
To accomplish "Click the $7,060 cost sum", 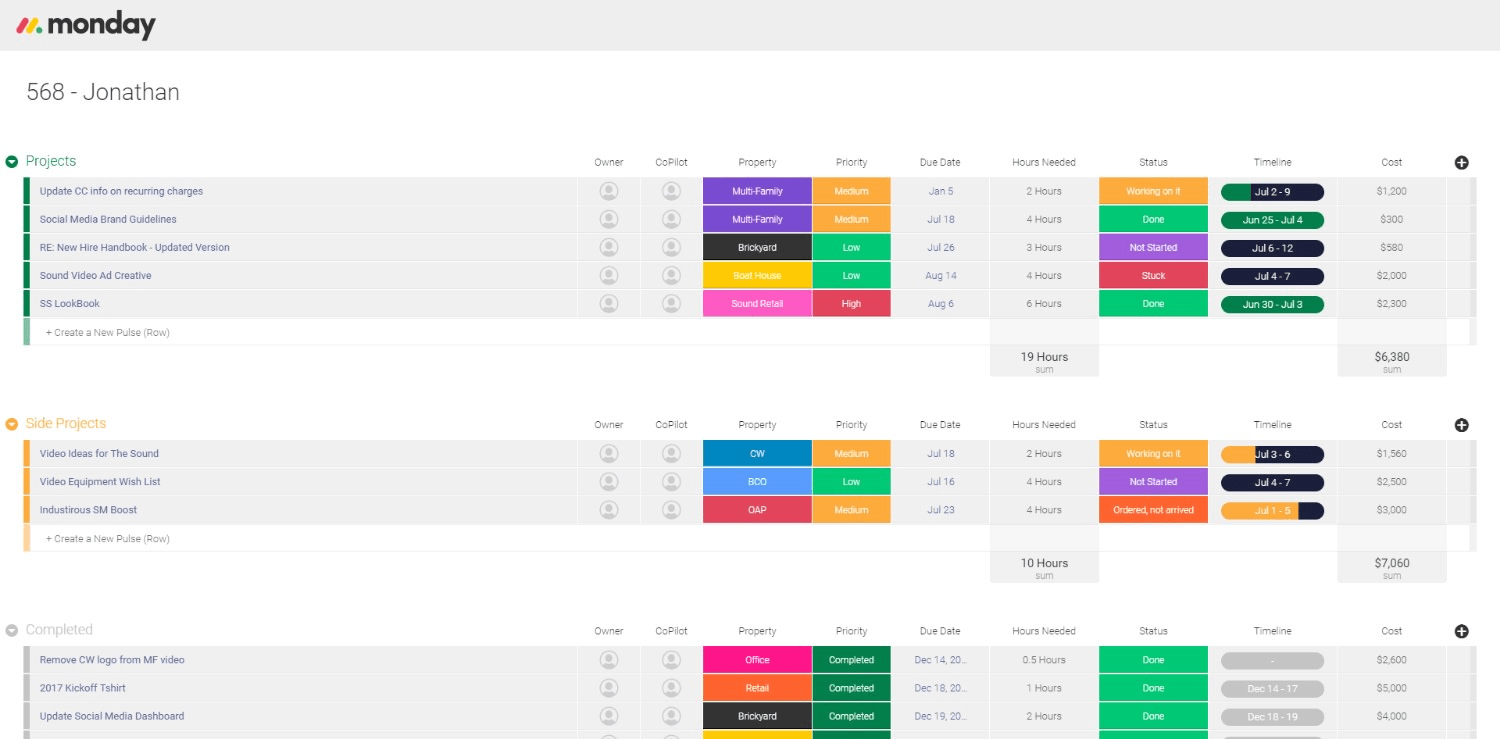I will [x=1392, y=568].
